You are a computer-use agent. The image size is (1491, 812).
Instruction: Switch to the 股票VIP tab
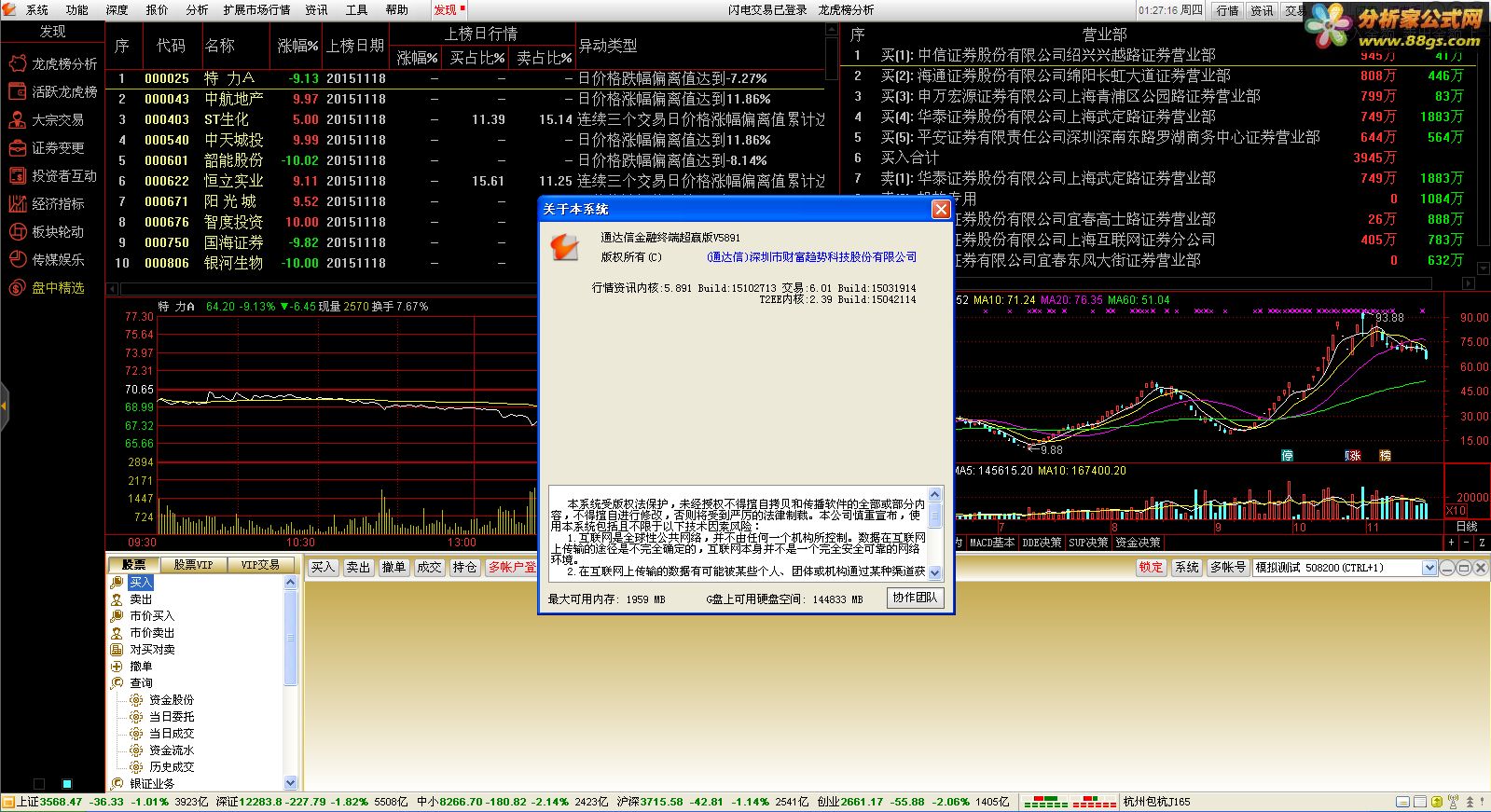tap(194, 565)
